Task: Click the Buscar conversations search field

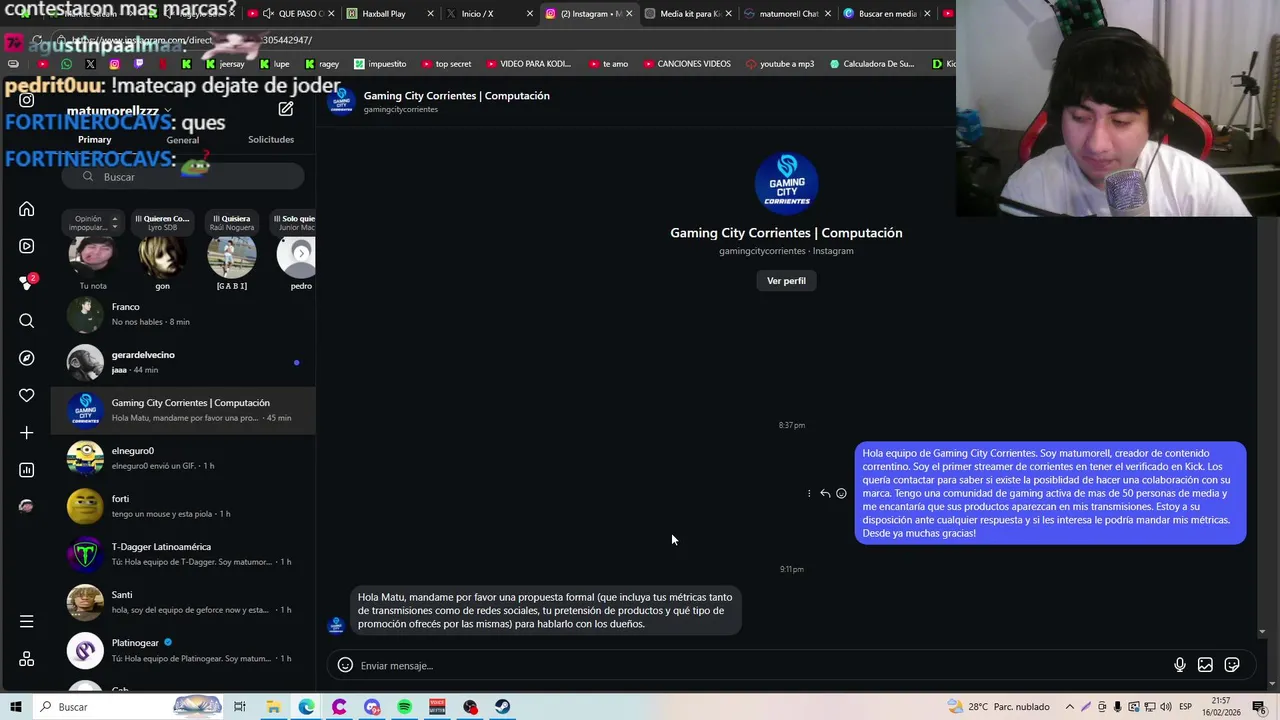Action: [x=183, y=177]
